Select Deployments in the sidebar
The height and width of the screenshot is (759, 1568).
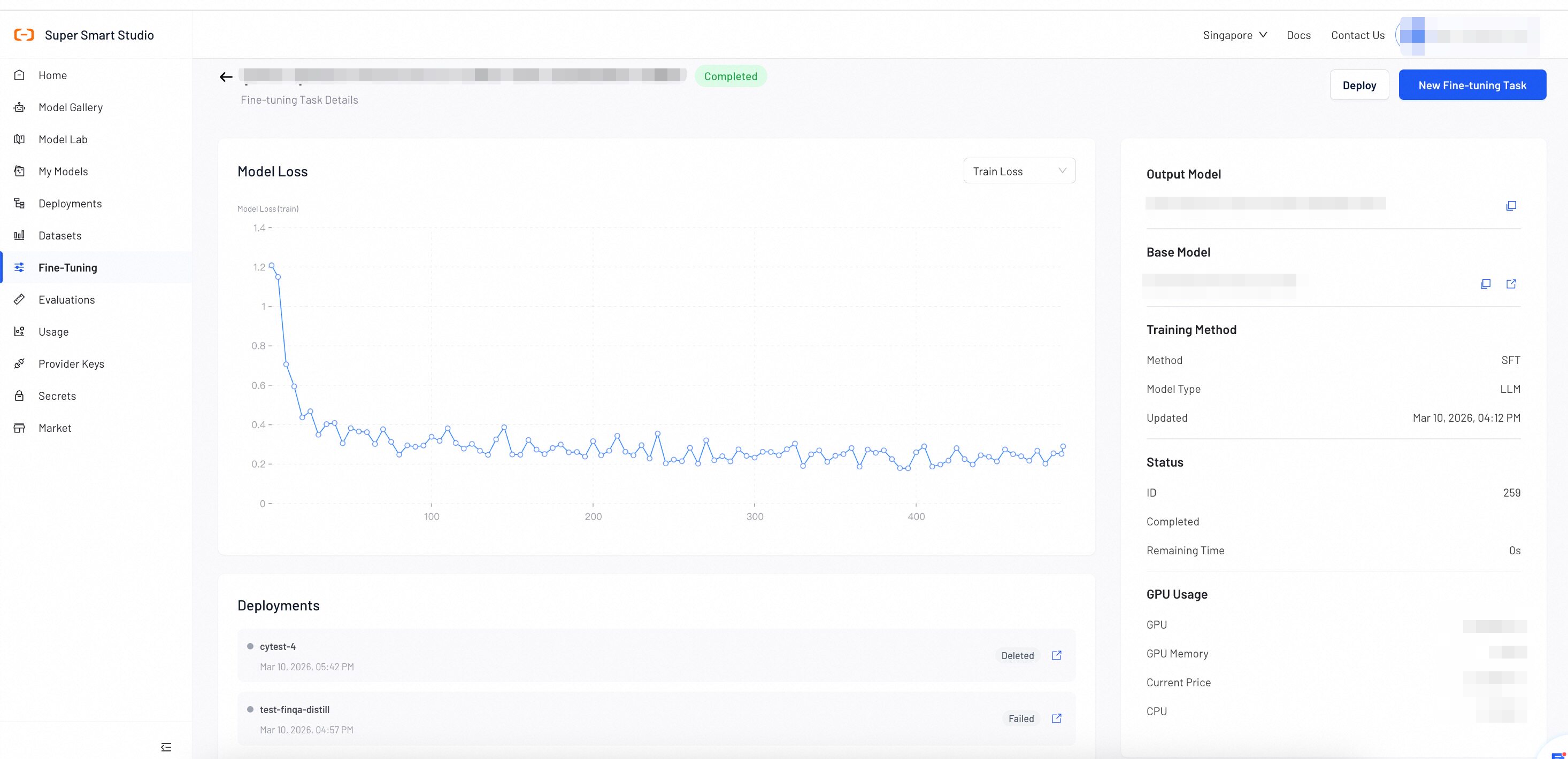point(96,203)
